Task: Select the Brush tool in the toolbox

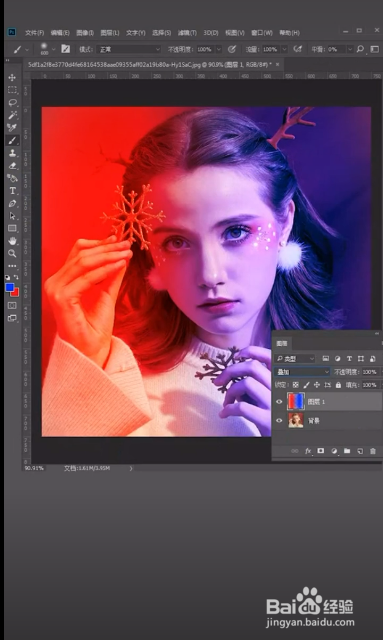Action: (12, 140)
